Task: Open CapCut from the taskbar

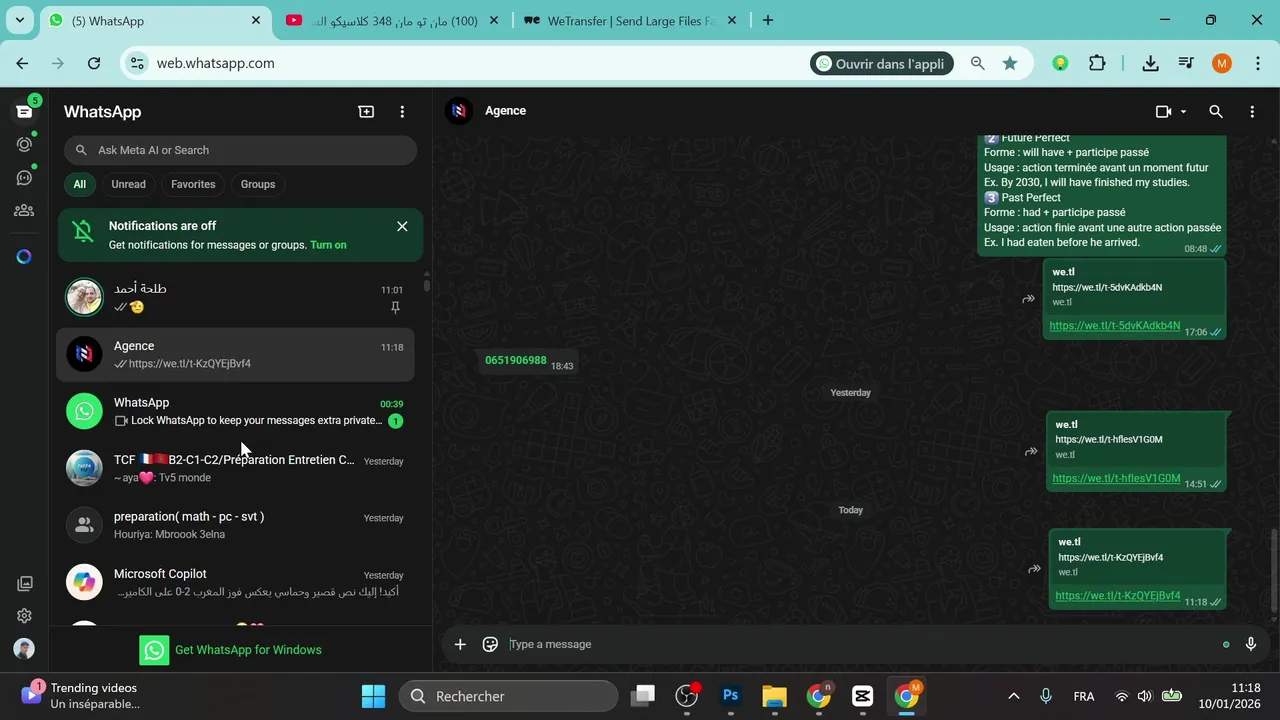Action: pyautogui.click(x=862, y=696)
